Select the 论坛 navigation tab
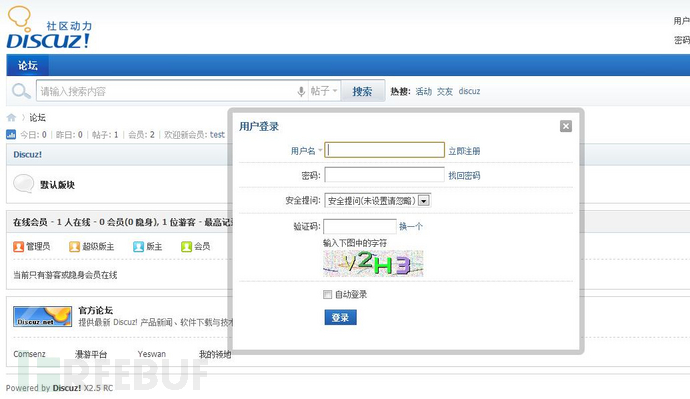This screenshot has height=399, width=690. pos(28,66)
